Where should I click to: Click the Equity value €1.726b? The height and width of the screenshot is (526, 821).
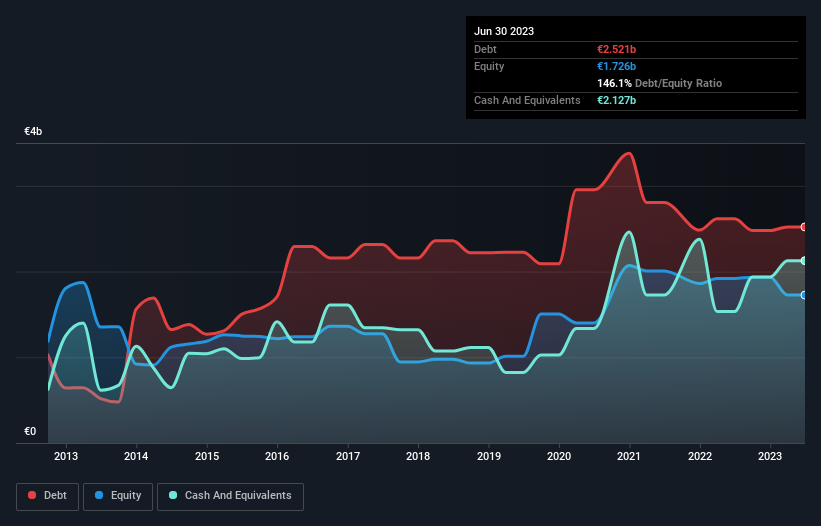pos(616,66)
